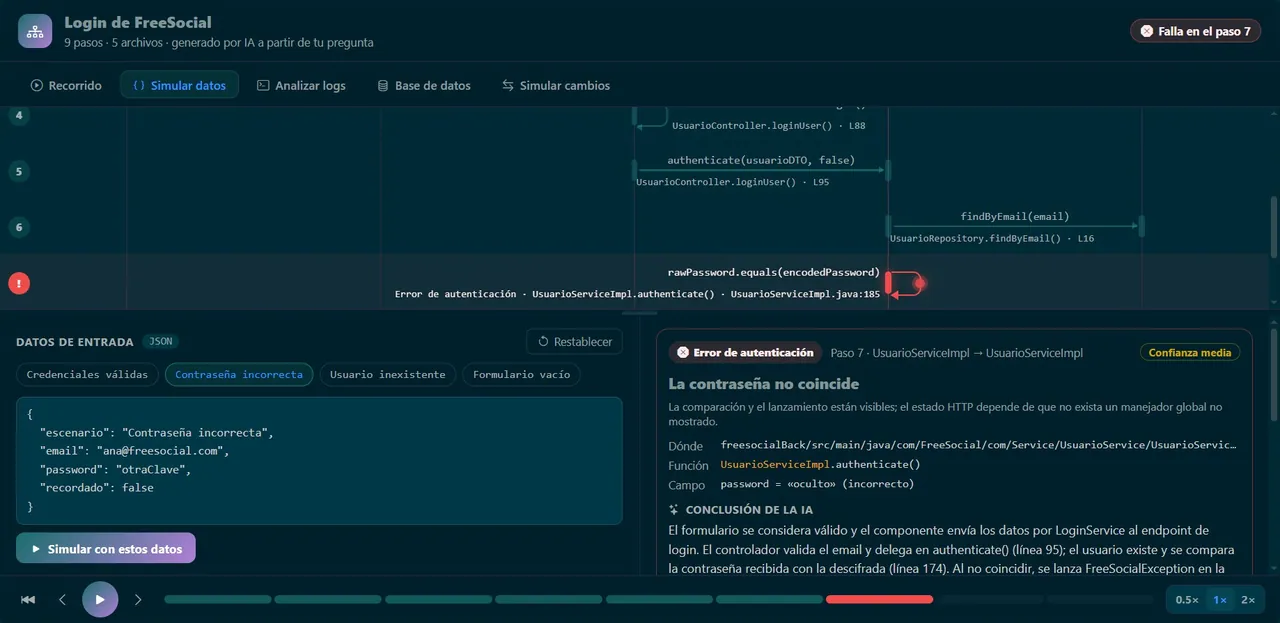This screenshot has width=1280, height=623.
Task: Click the Falla en el paso 7 badge
Action: pos(1195,31)
